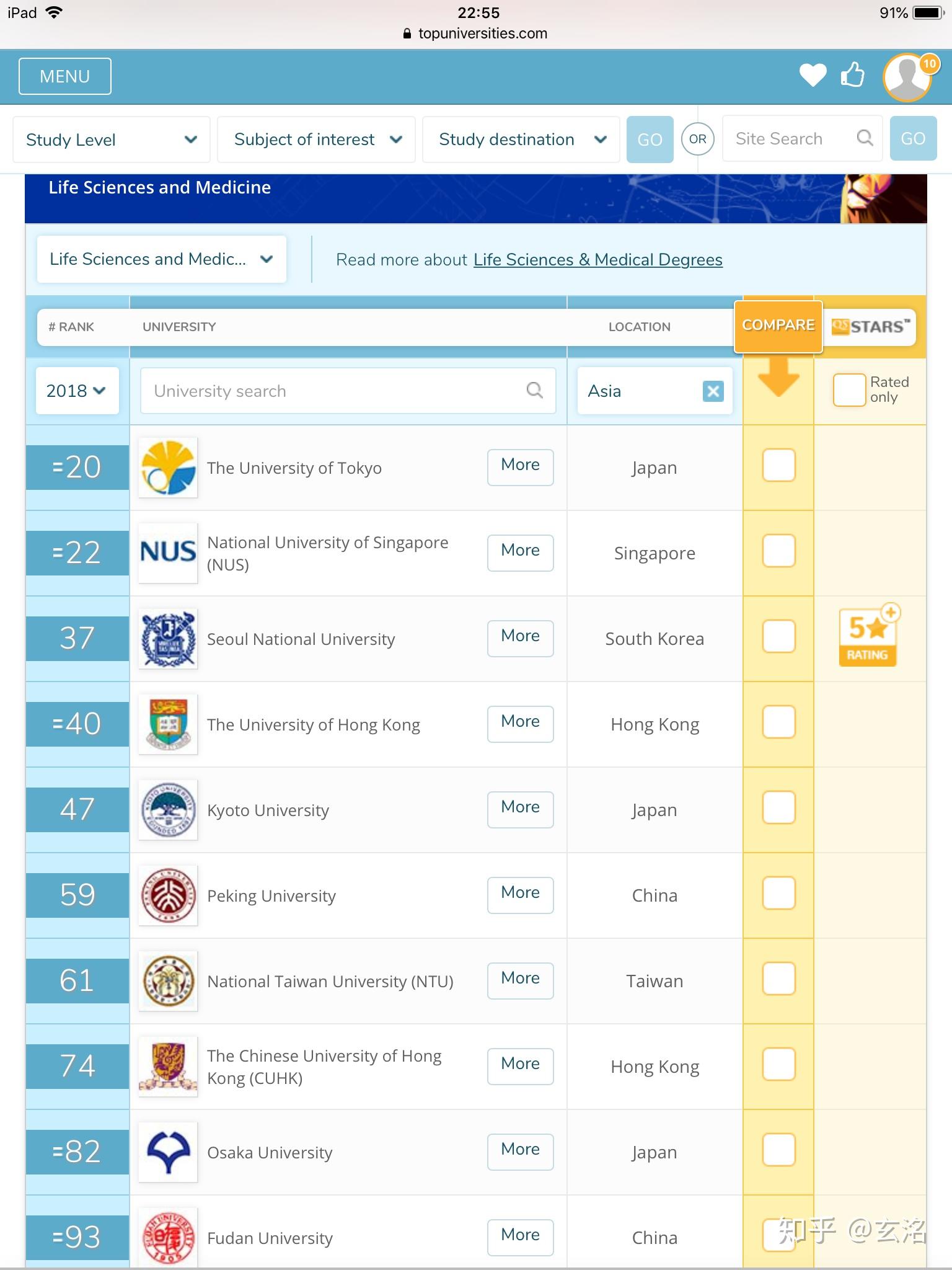Open the 2018 year dropdown
952x1270 pixels.
click(x=77, y=391)
